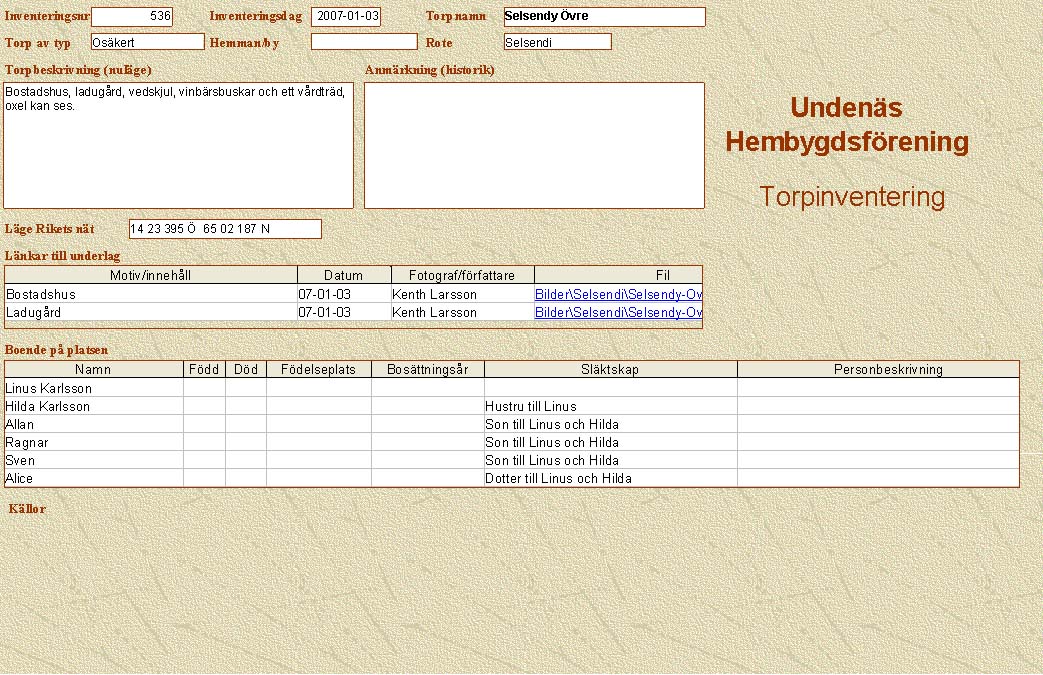Screen dimensions: 1043x675
Task: Click the Torpnamn field with Selsendy Övre
Action: [604, 17]
